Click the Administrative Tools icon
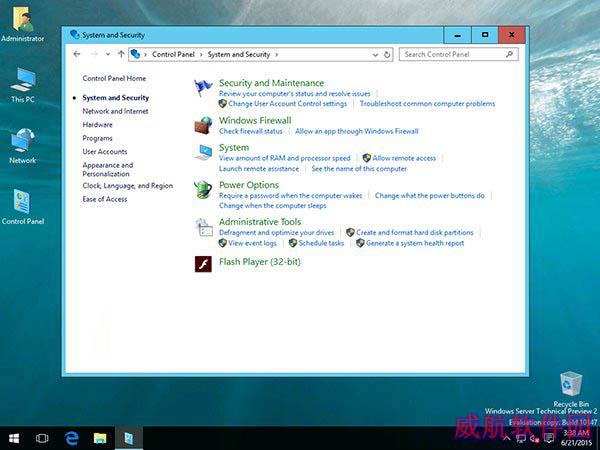 tap(204, 228)
